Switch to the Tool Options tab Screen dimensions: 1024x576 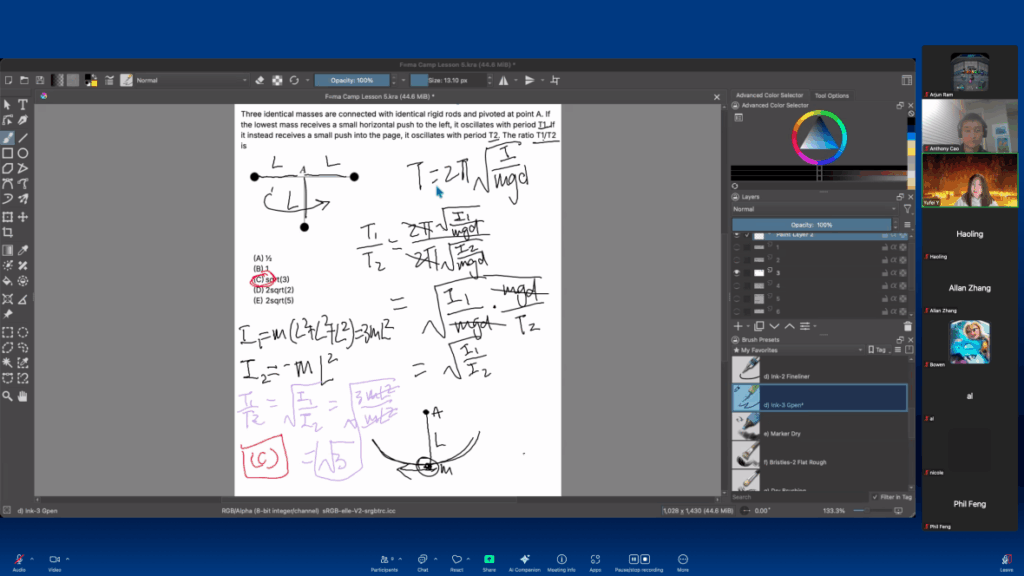click(x=831, y=95)
